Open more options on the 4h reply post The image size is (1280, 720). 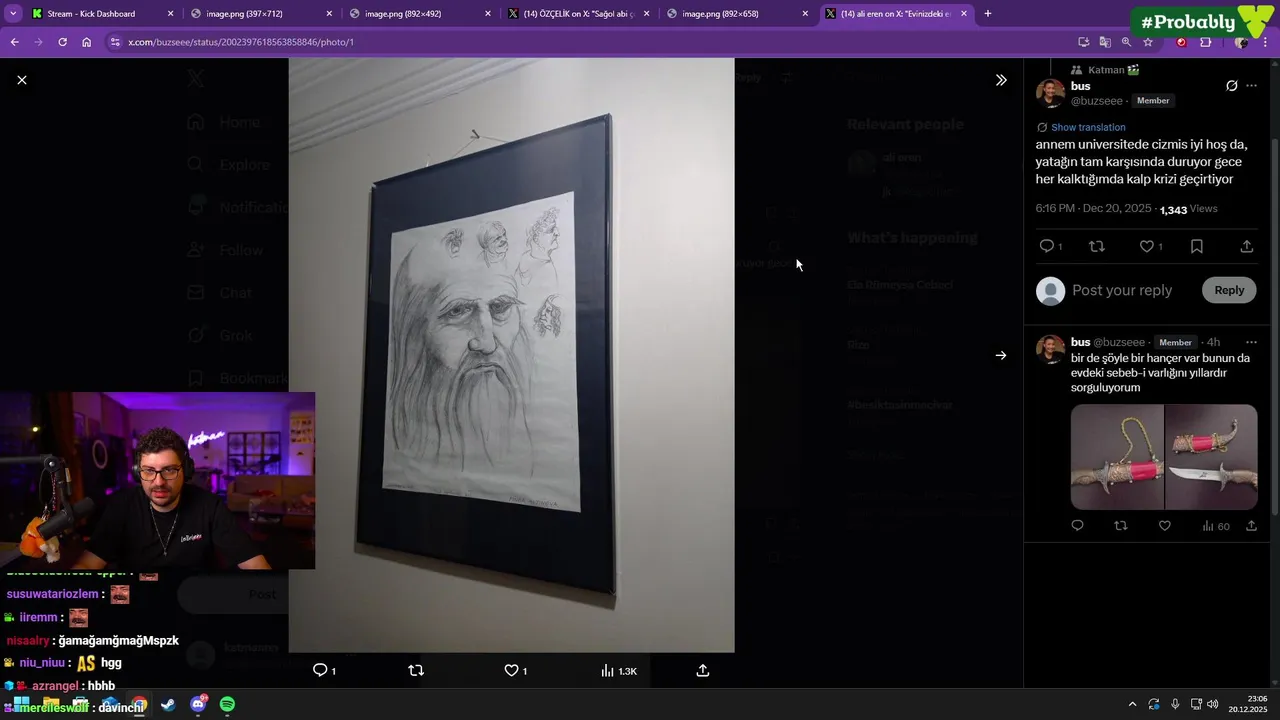tap(1251, 342)
